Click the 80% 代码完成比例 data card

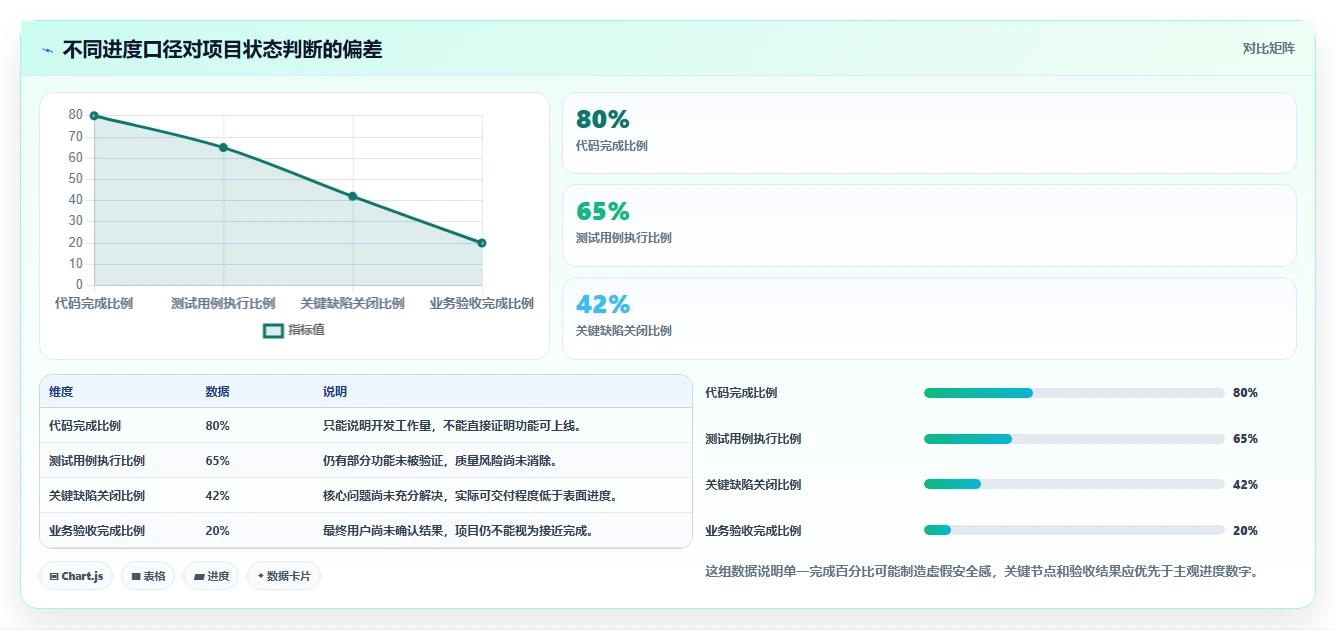(x=929, y=133)
